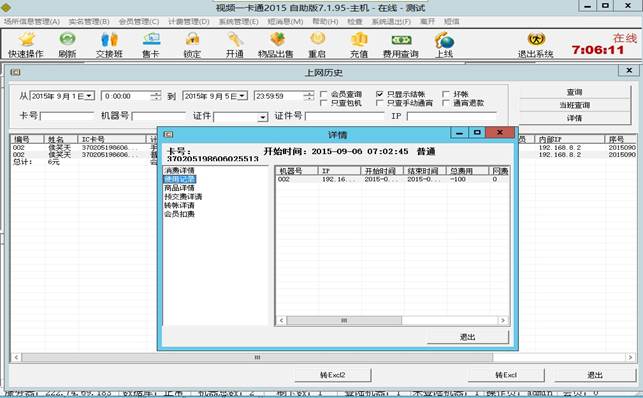Click the 详情 dialog horizontal scrollbar thumb
This screenshot has height=398, width=643.
tap(344, 321)
